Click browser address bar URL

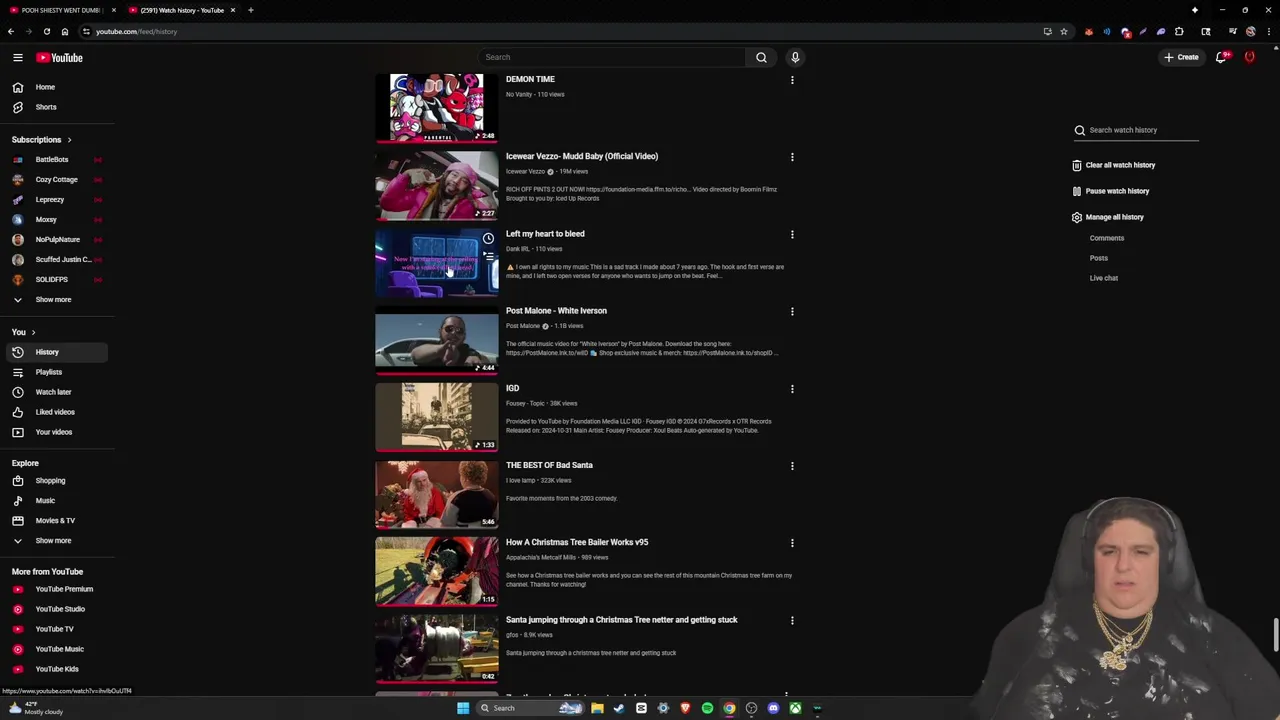pos(137,31)
